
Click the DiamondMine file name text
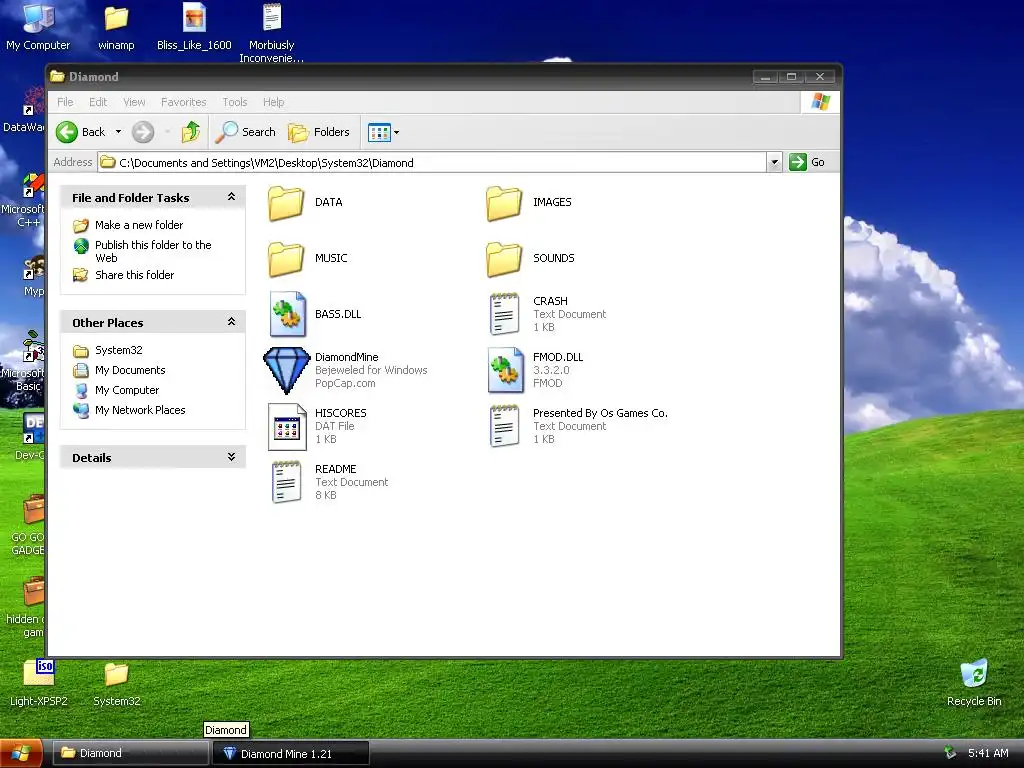tap(346, 357)
